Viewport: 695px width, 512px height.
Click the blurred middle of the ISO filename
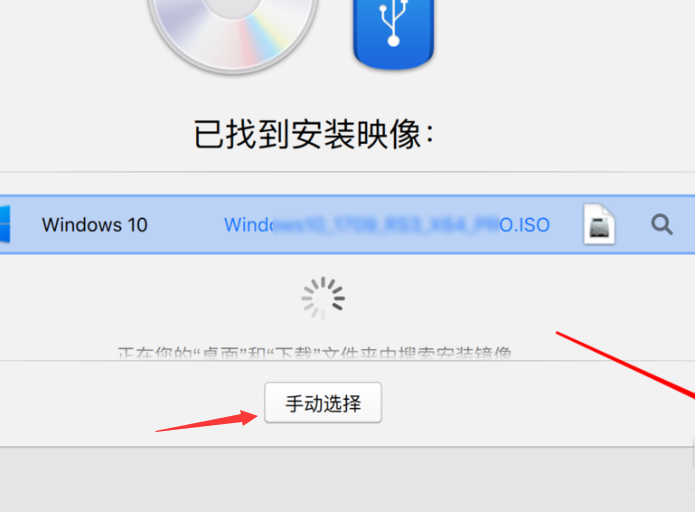coord(385,225)
